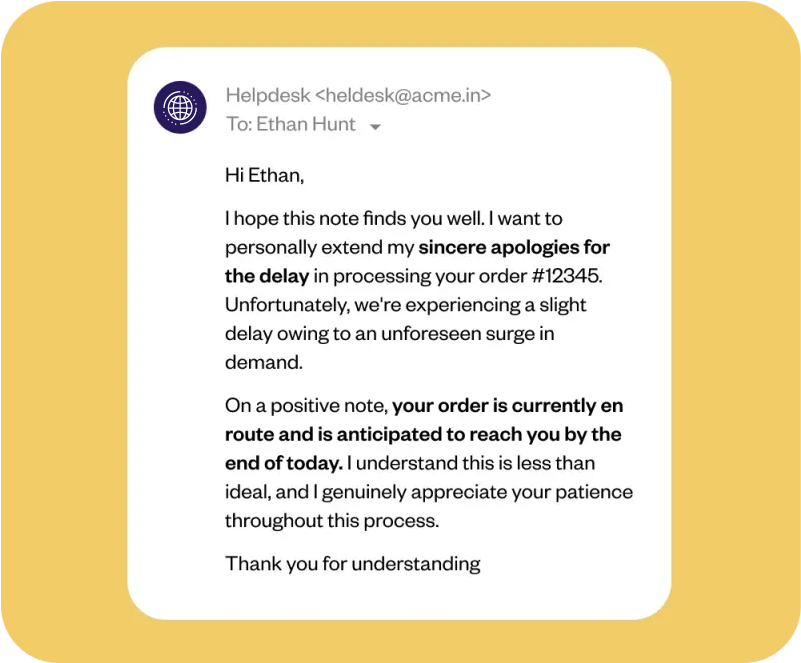Click the 'Hi Ethan,' greeting line
801x663 pixels.
[265, 176]
